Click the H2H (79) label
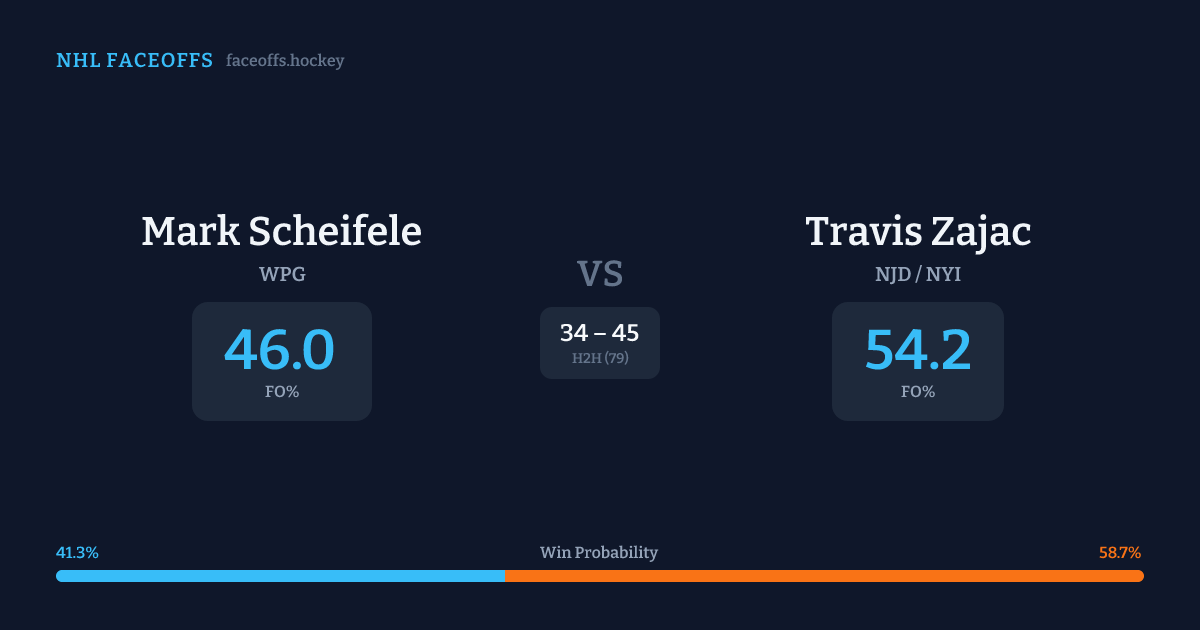Screen dimensions: 1200x630 tap(600, 358)
